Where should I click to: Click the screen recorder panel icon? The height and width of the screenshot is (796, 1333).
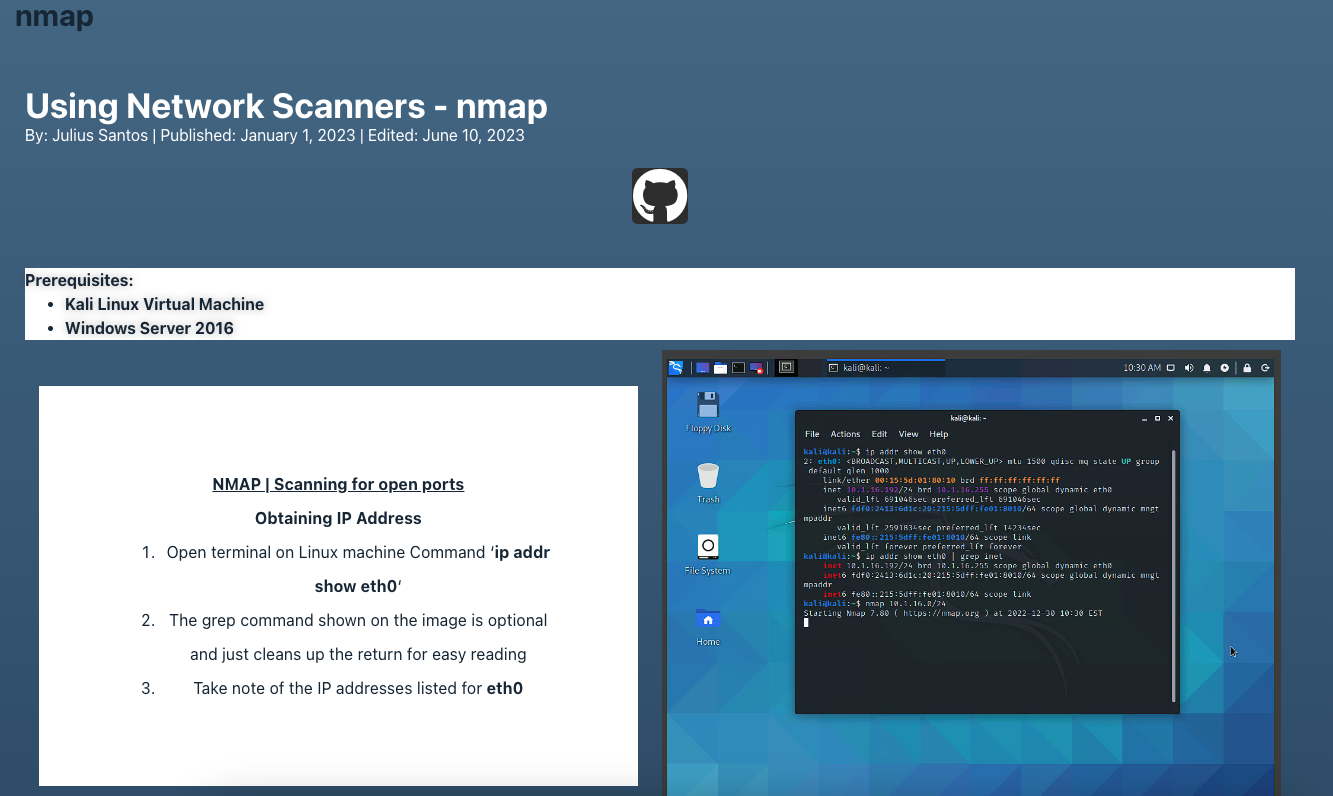757,368
